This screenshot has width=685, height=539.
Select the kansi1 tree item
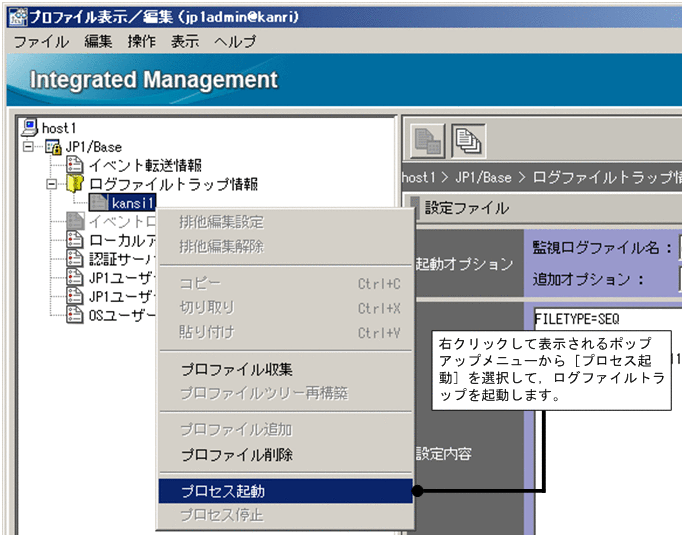(133, 203)
